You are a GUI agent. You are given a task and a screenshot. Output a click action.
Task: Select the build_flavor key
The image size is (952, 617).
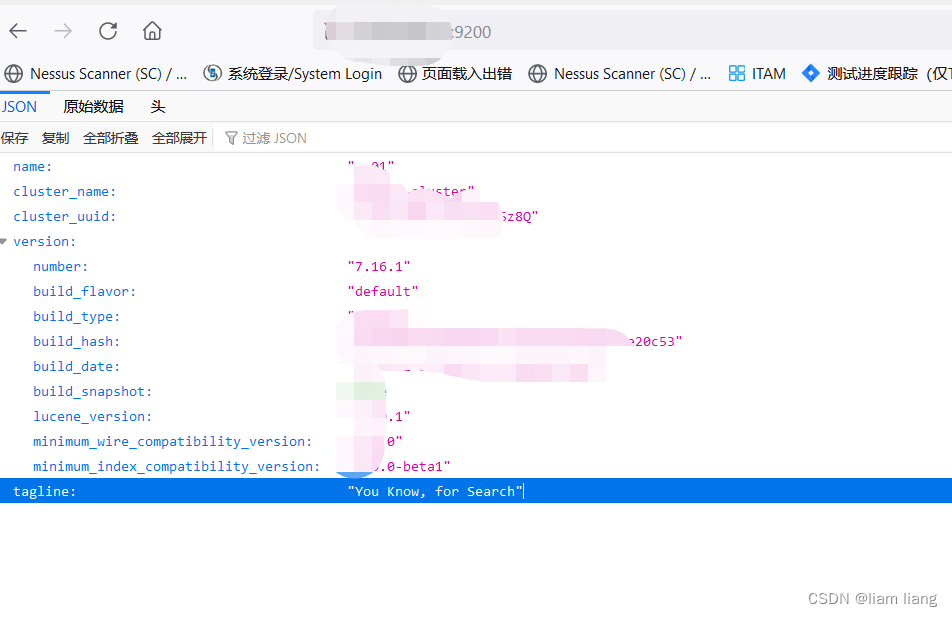84,291
